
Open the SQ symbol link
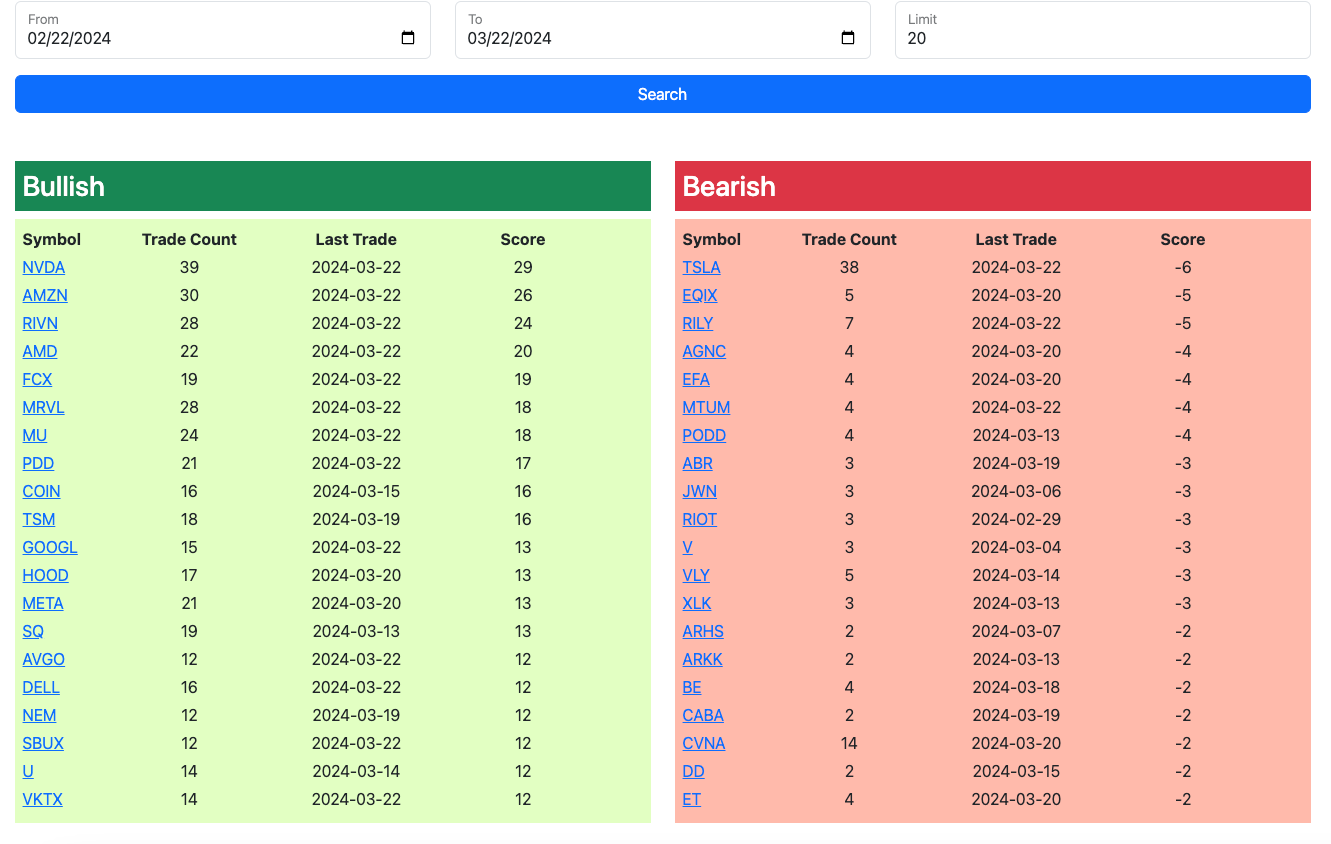coord(33,631)
